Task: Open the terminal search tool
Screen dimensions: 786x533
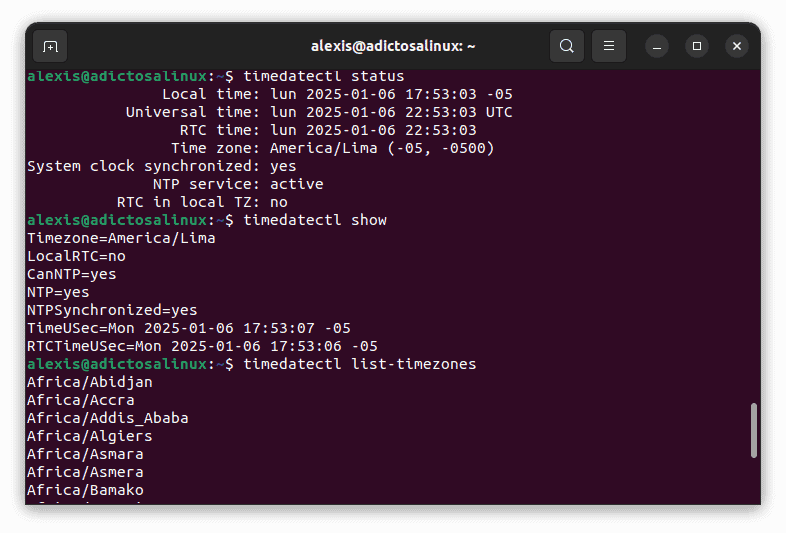Action: (x=567, y=46)
